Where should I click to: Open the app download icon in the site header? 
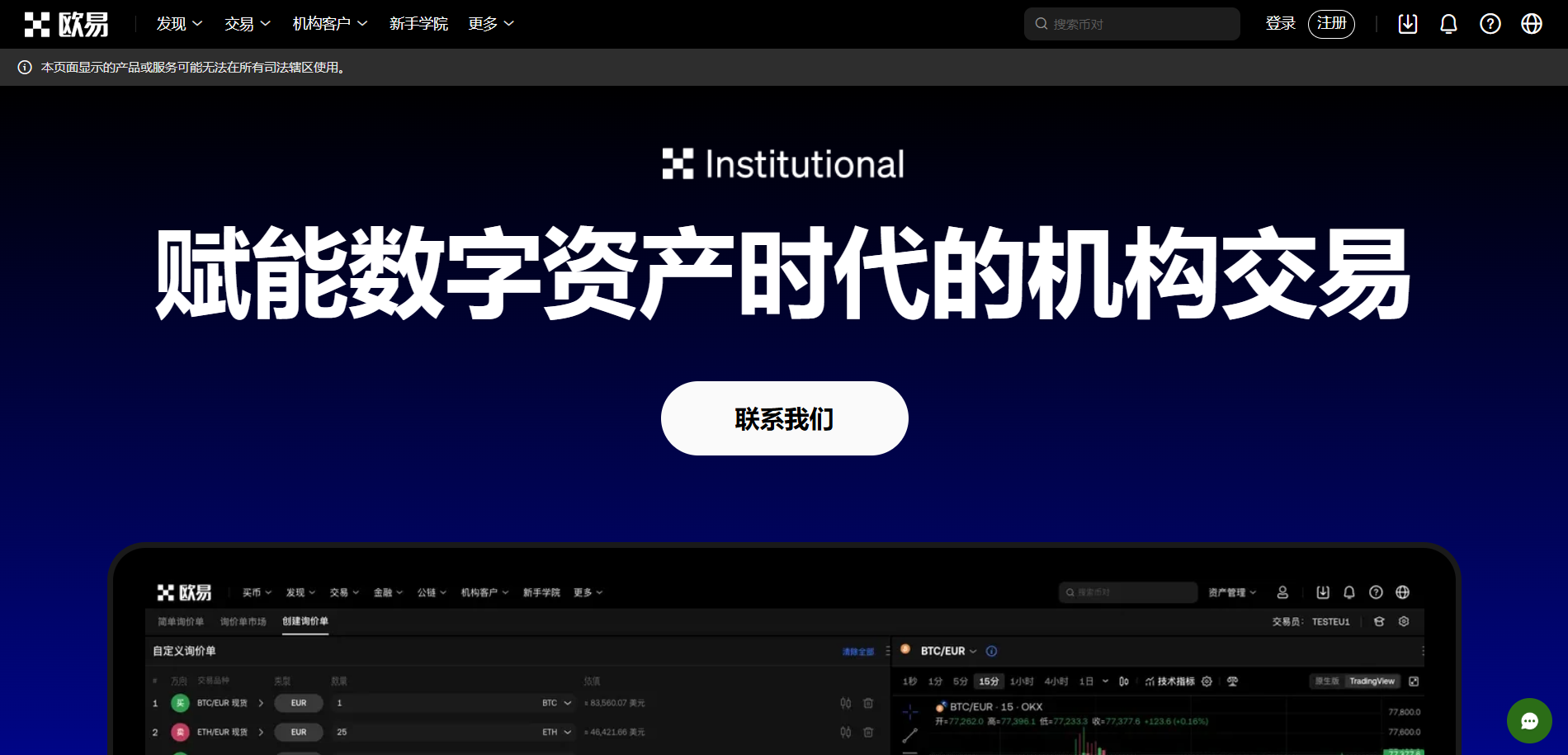(1408, 24)
